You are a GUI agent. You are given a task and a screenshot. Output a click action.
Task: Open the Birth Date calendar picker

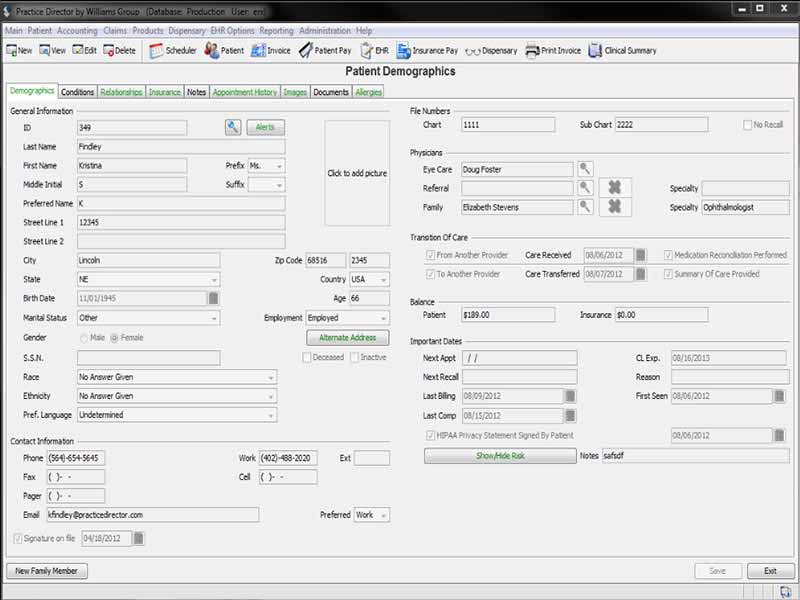[214, 298]
